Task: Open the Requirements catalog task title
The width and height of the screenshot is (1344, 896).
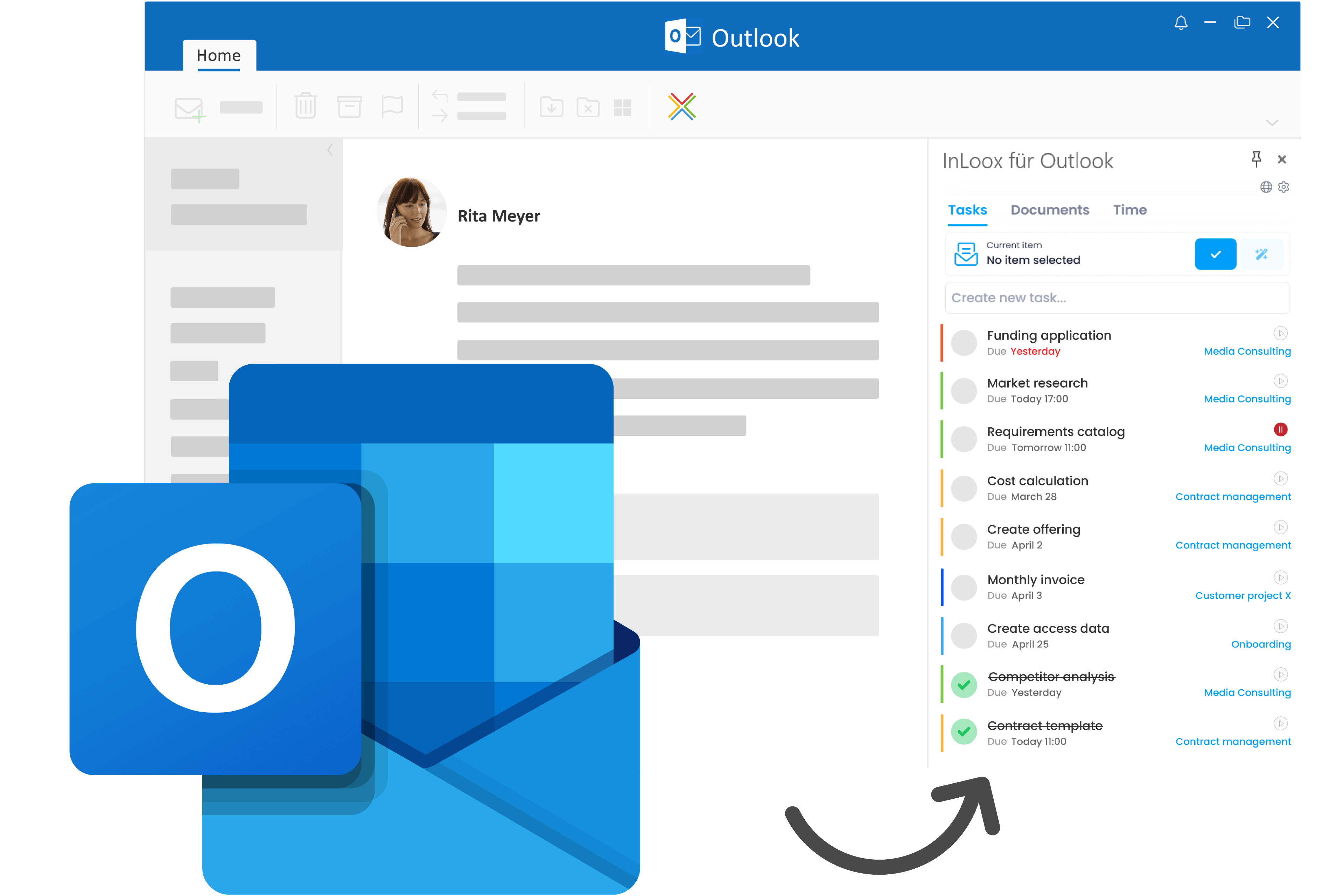Action: (1056, 432)
